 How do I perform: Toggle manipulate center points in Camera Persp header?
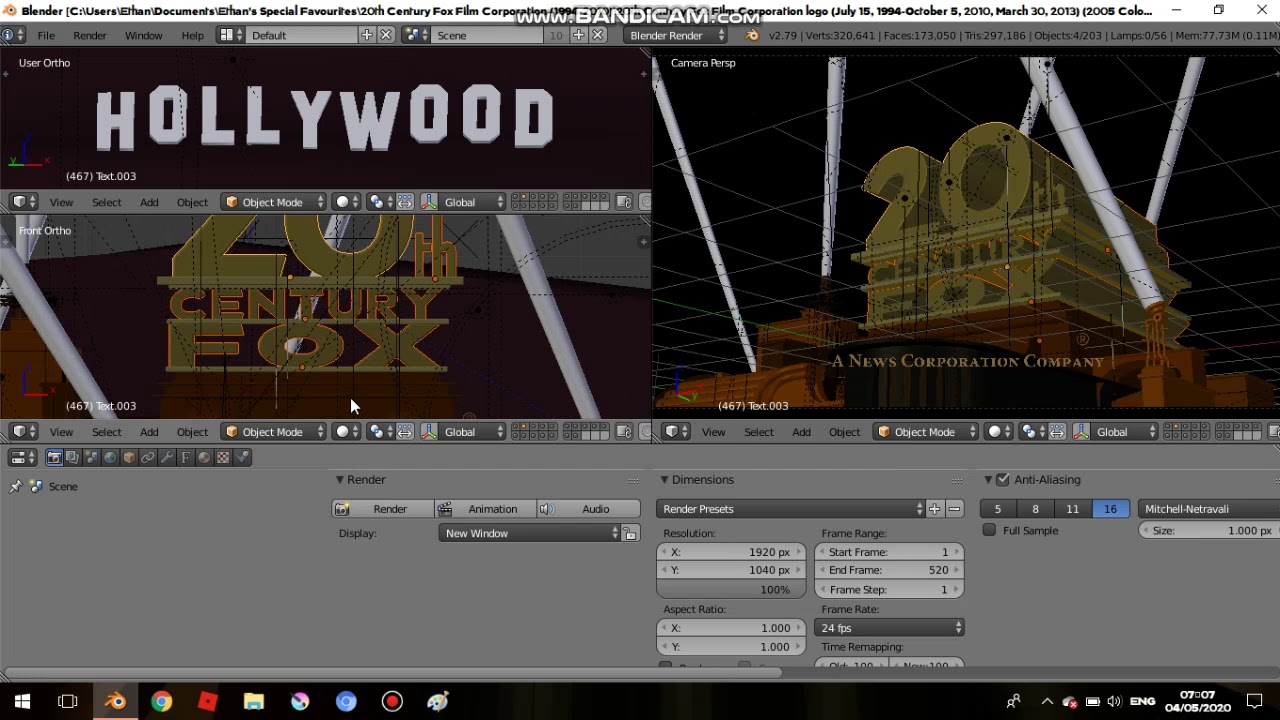[x=1056, y=432]
